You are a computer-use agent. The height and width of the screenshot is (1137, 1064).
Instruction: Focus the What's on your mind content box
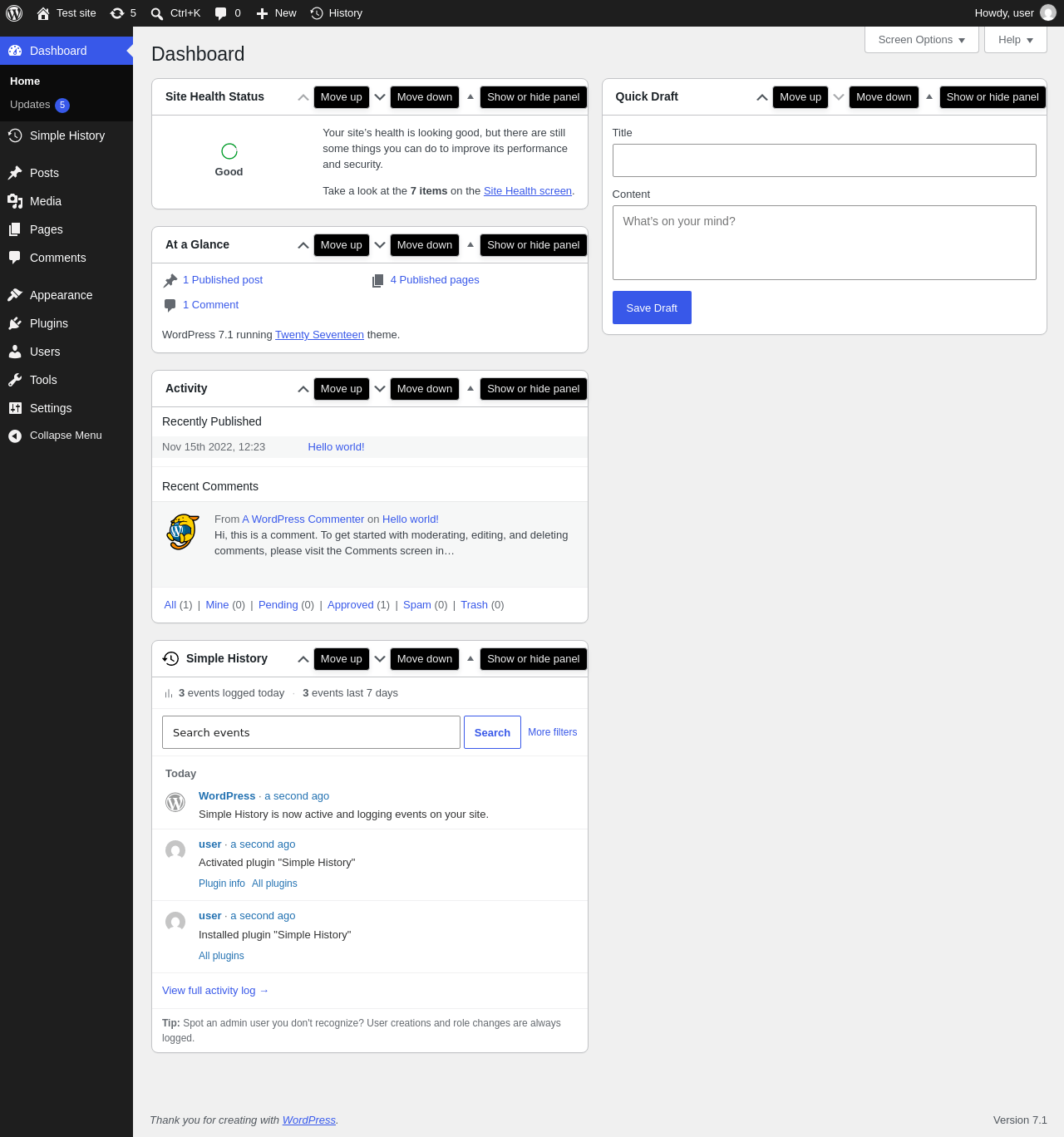(825, 243)
